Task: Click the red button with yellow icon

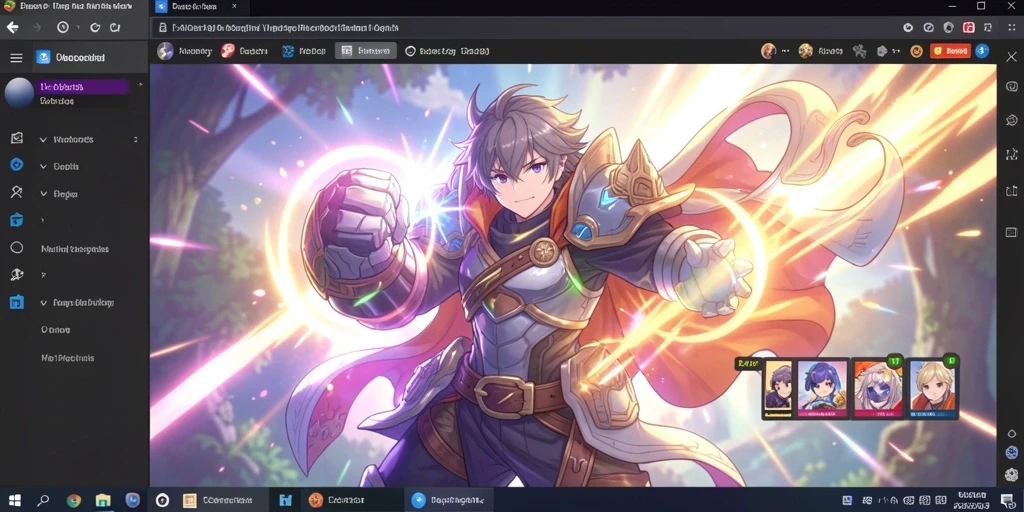Action: tap(950, 51)
